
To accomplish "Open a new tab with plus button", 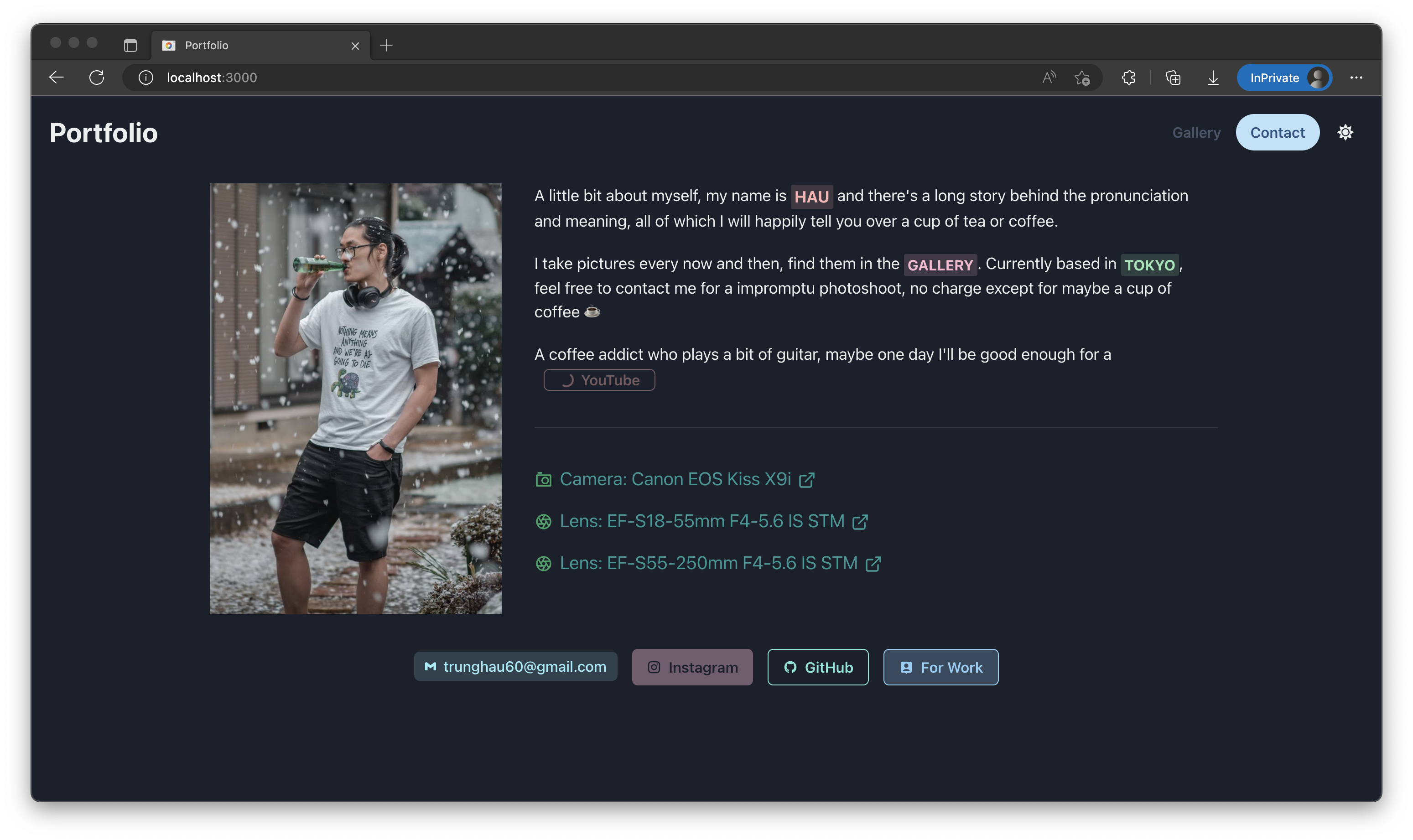I will point(386,45).
